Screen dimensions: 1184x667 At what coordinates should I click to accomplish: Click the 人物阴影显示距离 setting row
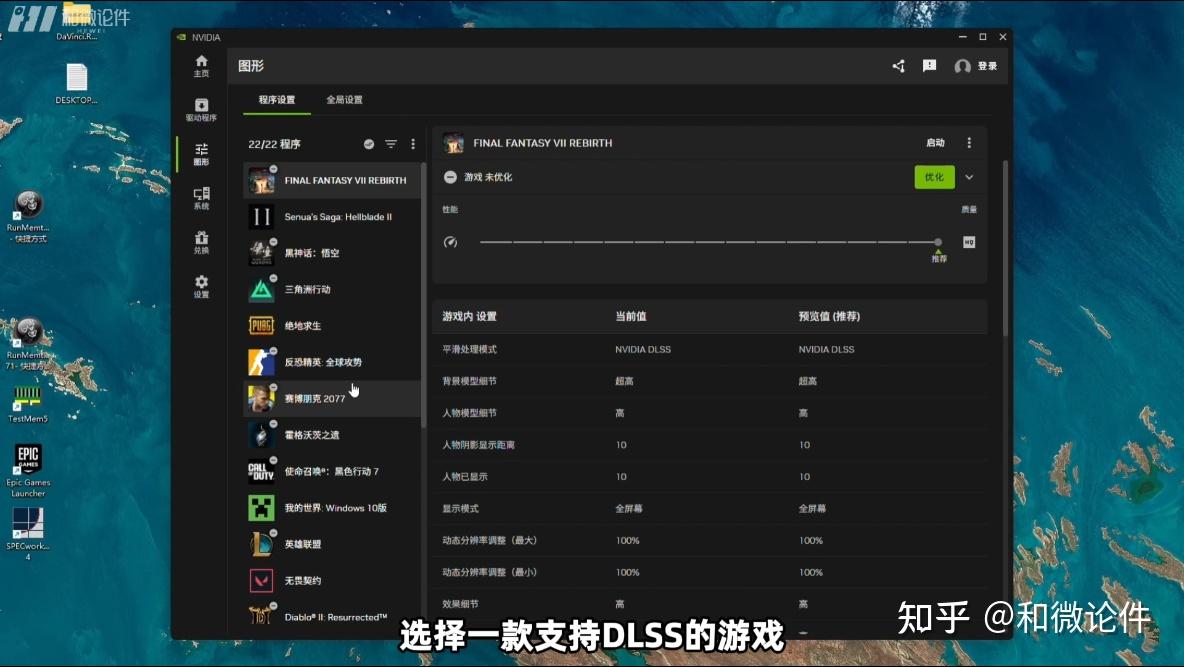click(710, 445)
